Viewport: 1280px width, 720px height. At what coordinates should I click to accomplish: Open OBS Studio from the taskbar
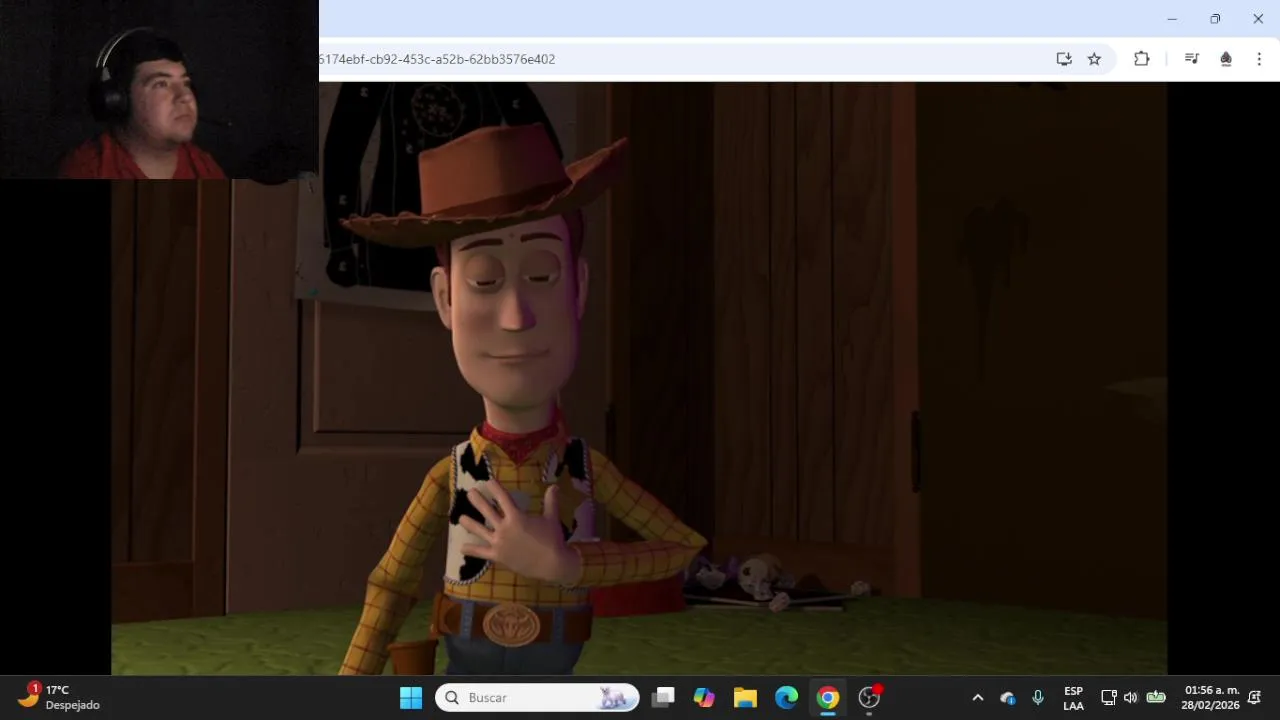tap(870, 697)
